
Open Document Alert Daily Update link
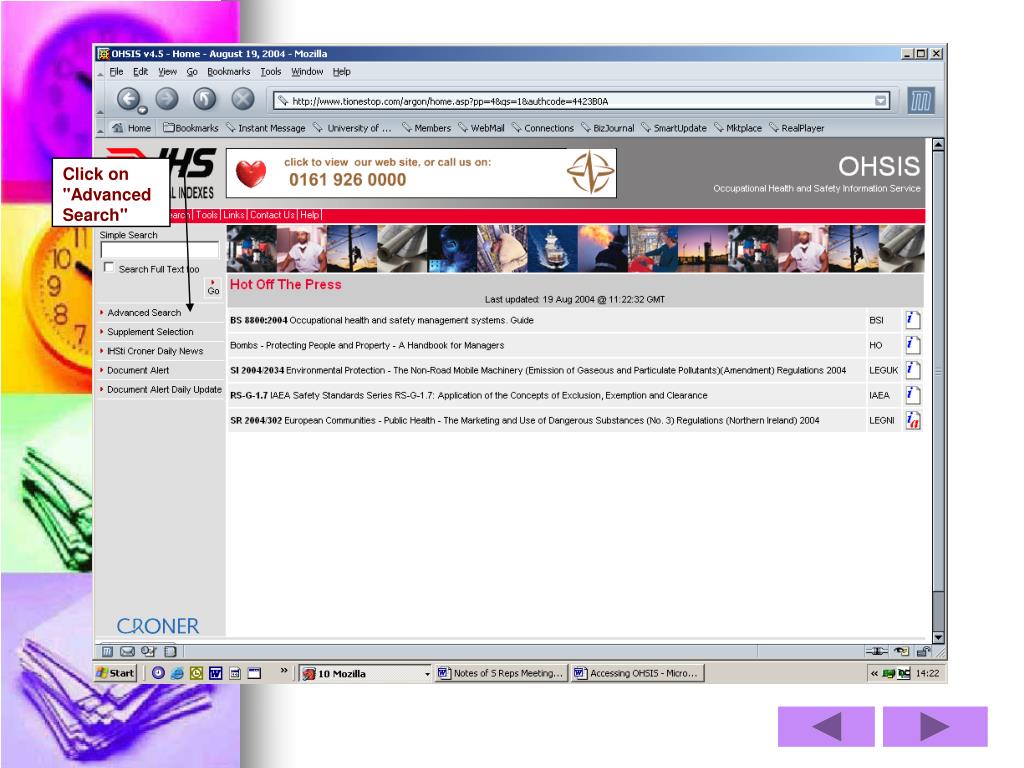tap(164, 389)
